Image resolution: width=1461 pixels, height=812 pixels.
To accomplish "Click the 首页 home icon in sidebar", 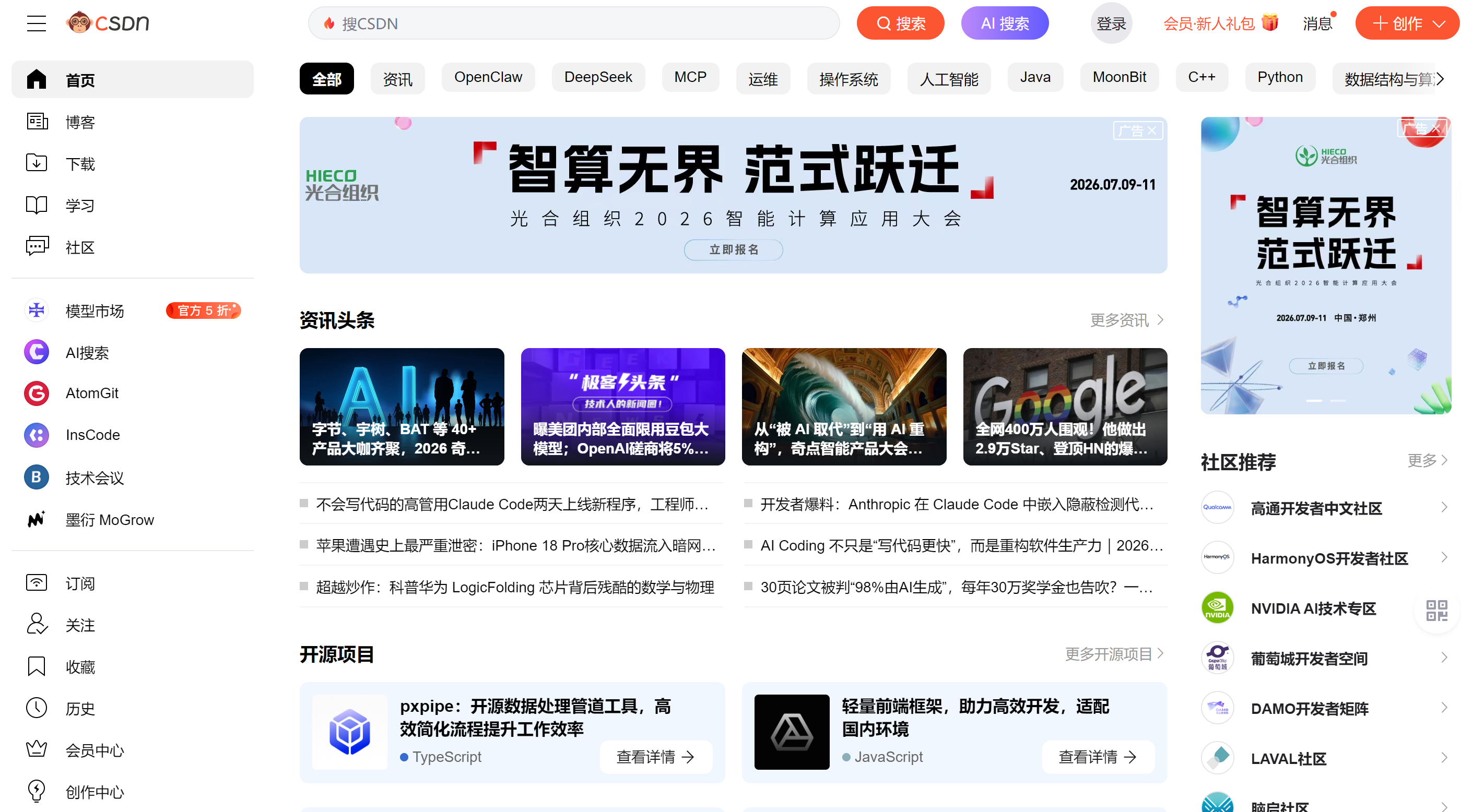I will point(37,79).
